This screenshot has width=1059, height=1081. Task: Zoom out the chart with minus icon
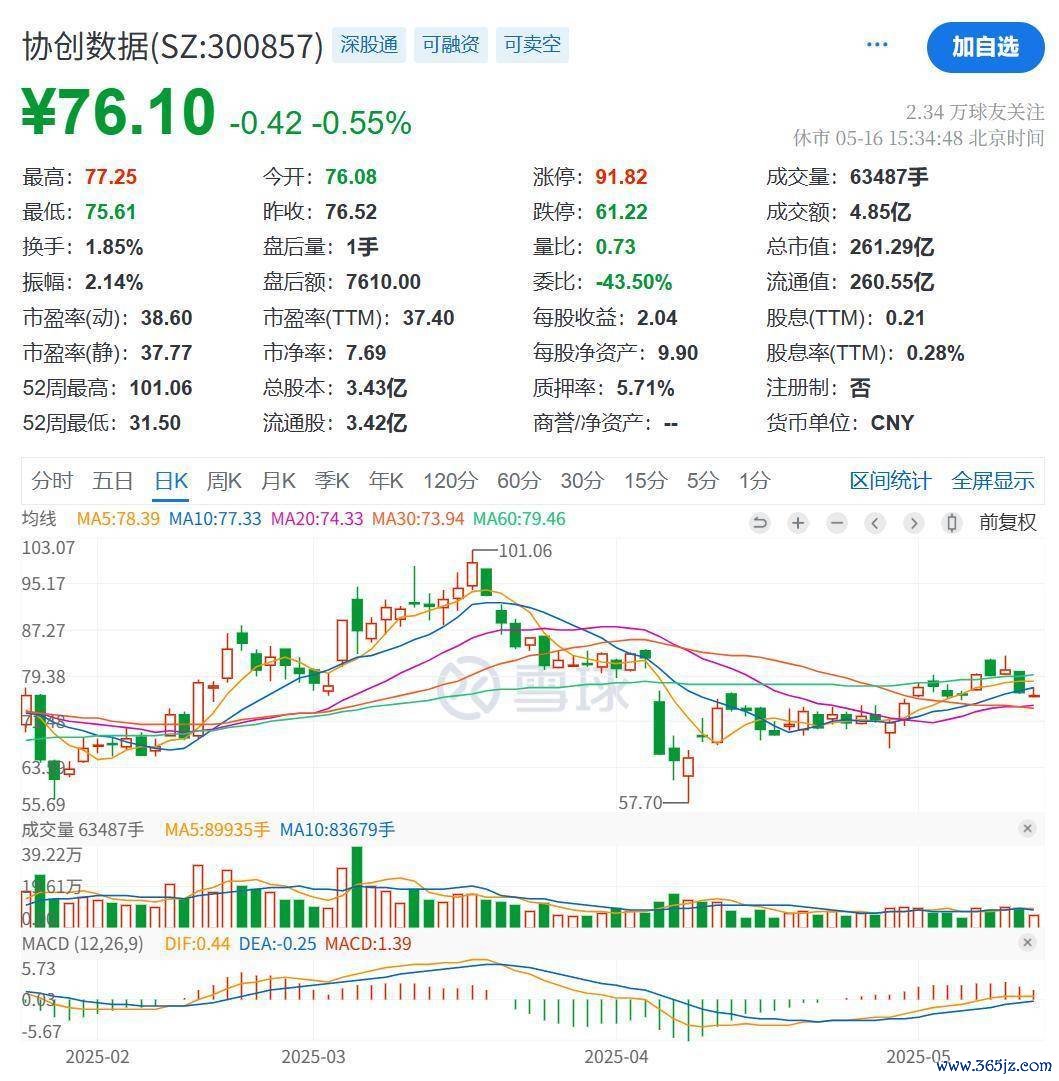coord(837,523)
